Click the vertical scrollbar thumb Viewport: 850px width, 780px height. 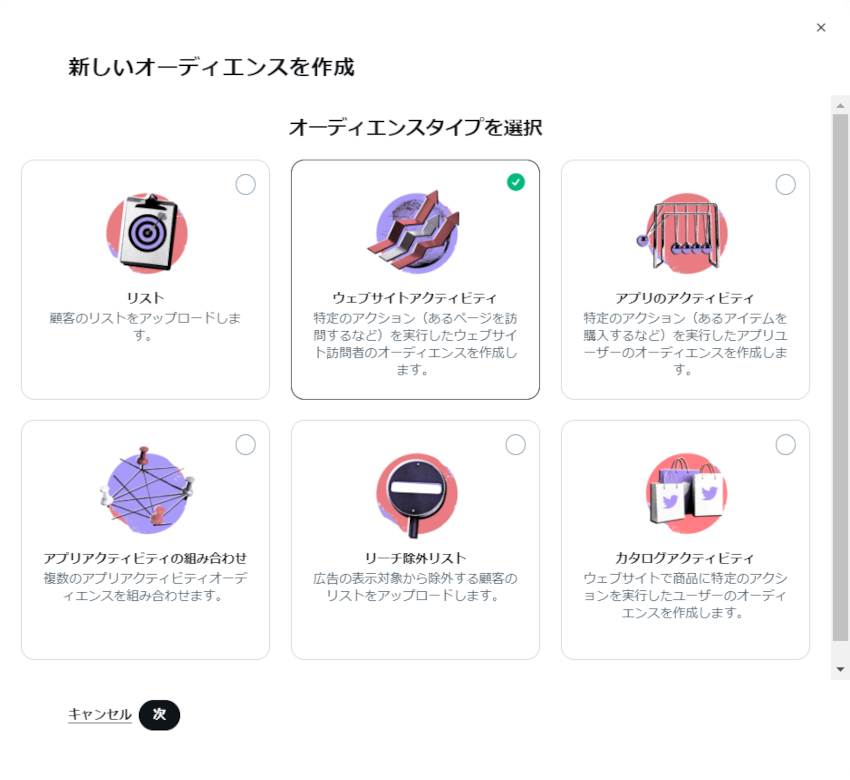[840, 377]
